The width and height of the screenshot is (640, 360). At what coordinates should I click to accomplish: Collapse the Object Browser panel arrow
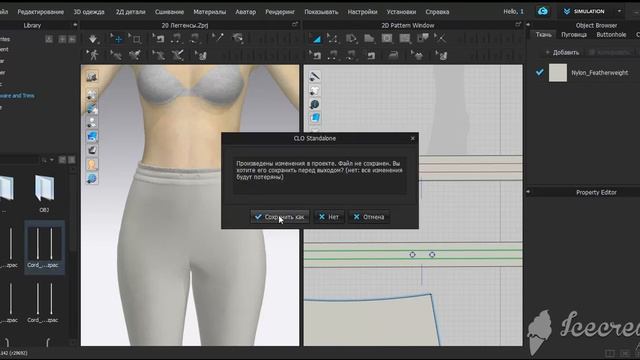tap(528, 25)
